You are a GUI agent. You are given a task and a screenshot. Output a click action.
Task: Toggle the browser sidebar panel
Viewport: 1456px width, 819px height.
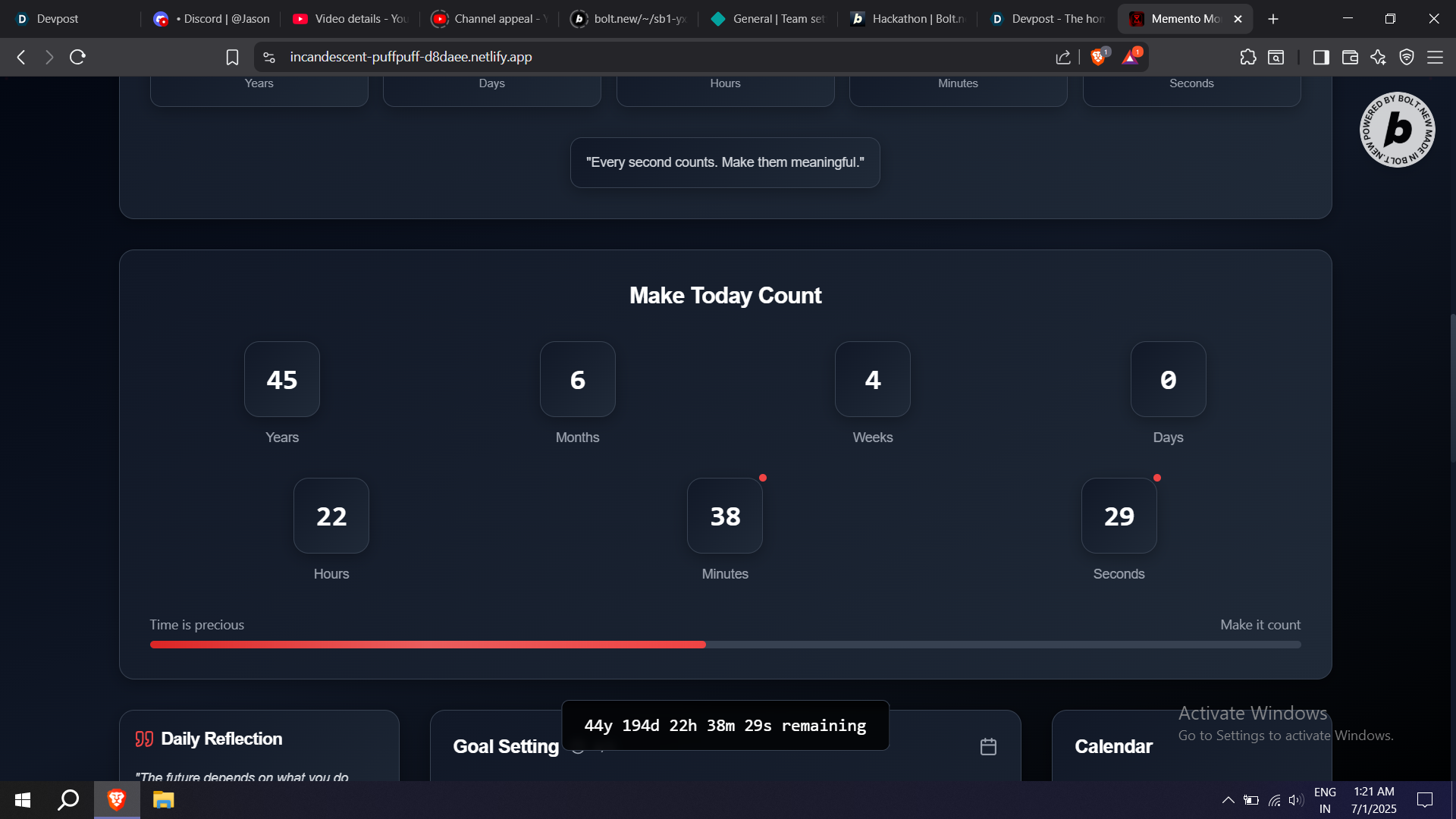pos(1321,57)
